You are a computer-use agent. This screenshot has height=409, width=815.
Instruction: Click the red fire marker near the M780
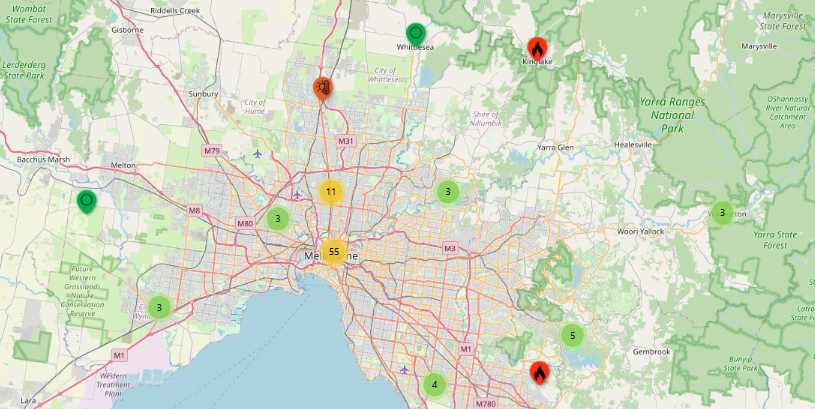click(x=539, y=373)
